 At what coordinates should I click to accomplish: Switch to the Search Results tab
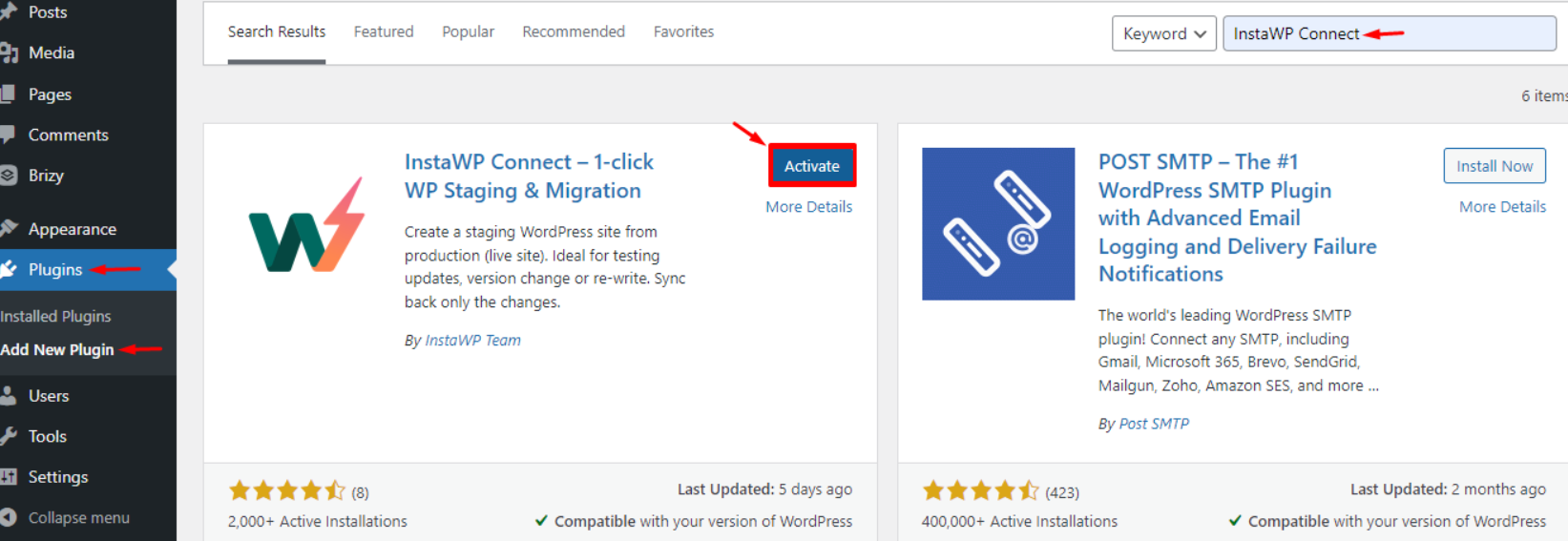tap(277, 31)
